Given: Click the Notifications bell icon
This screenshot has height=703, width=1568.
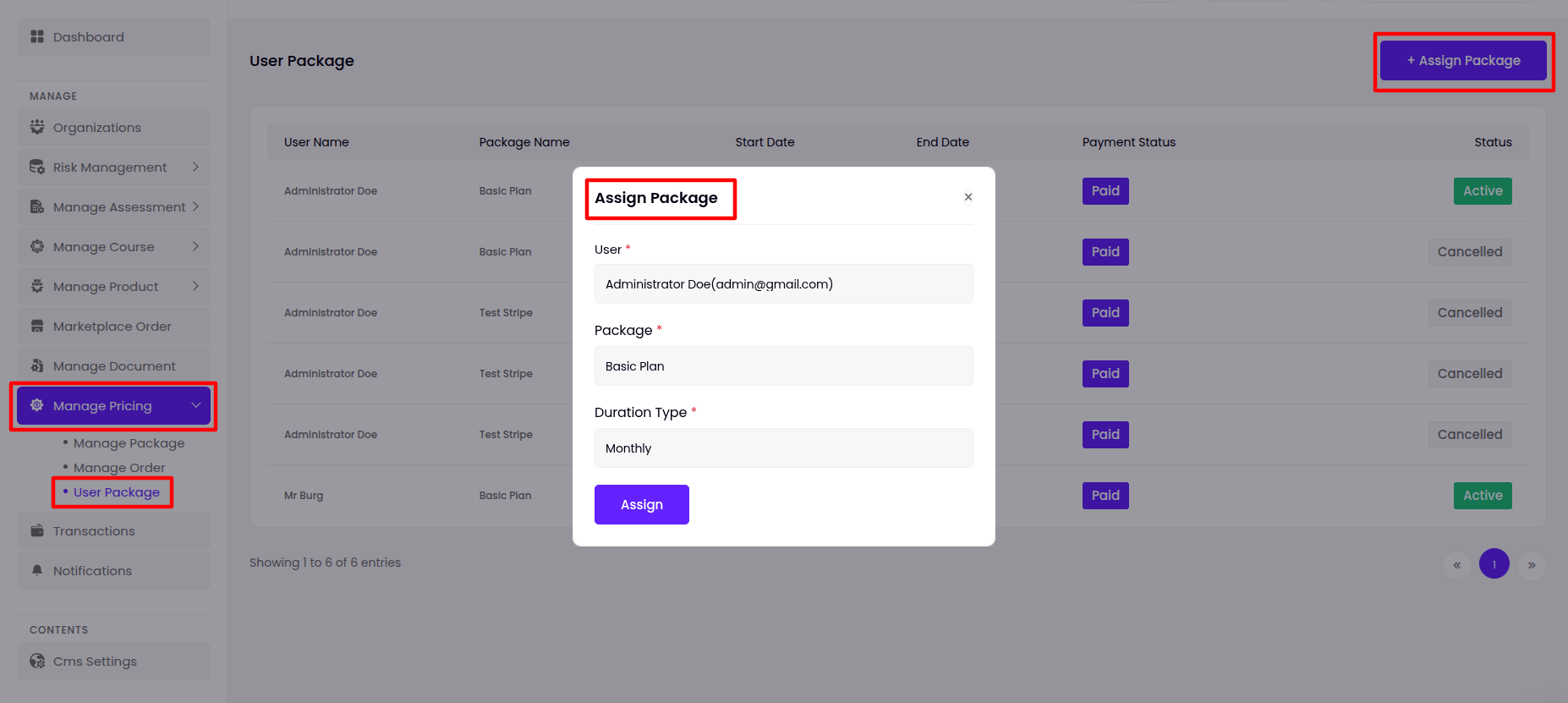Looking at the screenshot, I should pos(37,570).
